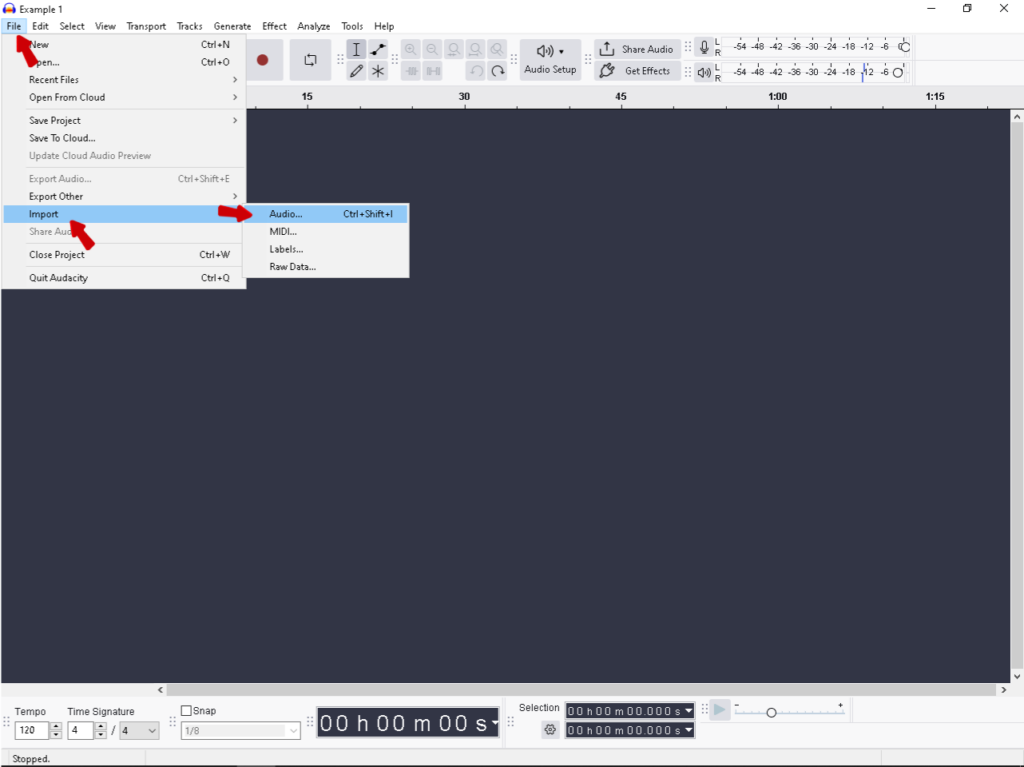
Task: Click the playback speed slider handle
Action: (771, 712)
